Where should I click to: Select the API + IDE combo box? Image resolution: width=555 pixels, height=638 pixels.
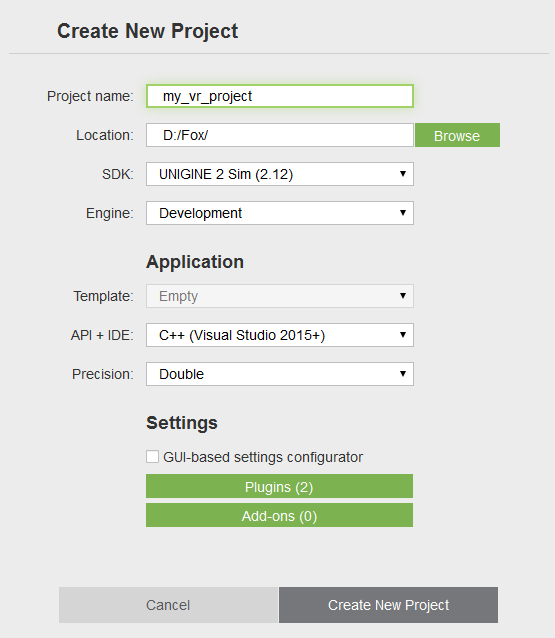[x=280, y=335]
